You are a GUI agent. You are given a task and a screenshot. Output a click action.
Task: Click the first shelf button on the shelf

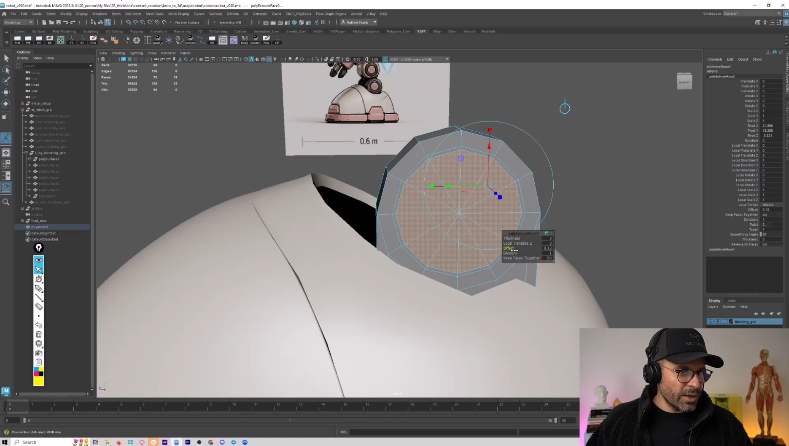coord(18,40)
